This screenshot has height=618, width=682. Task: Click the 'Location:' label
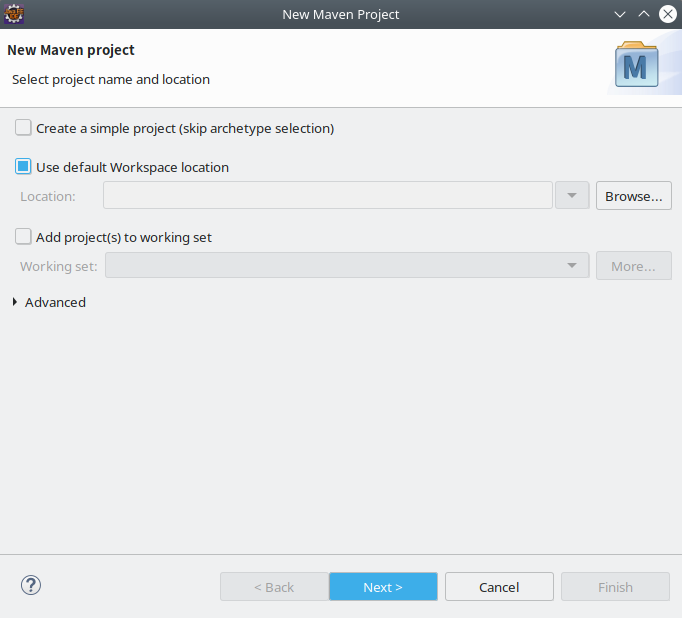tap(48, 196)
